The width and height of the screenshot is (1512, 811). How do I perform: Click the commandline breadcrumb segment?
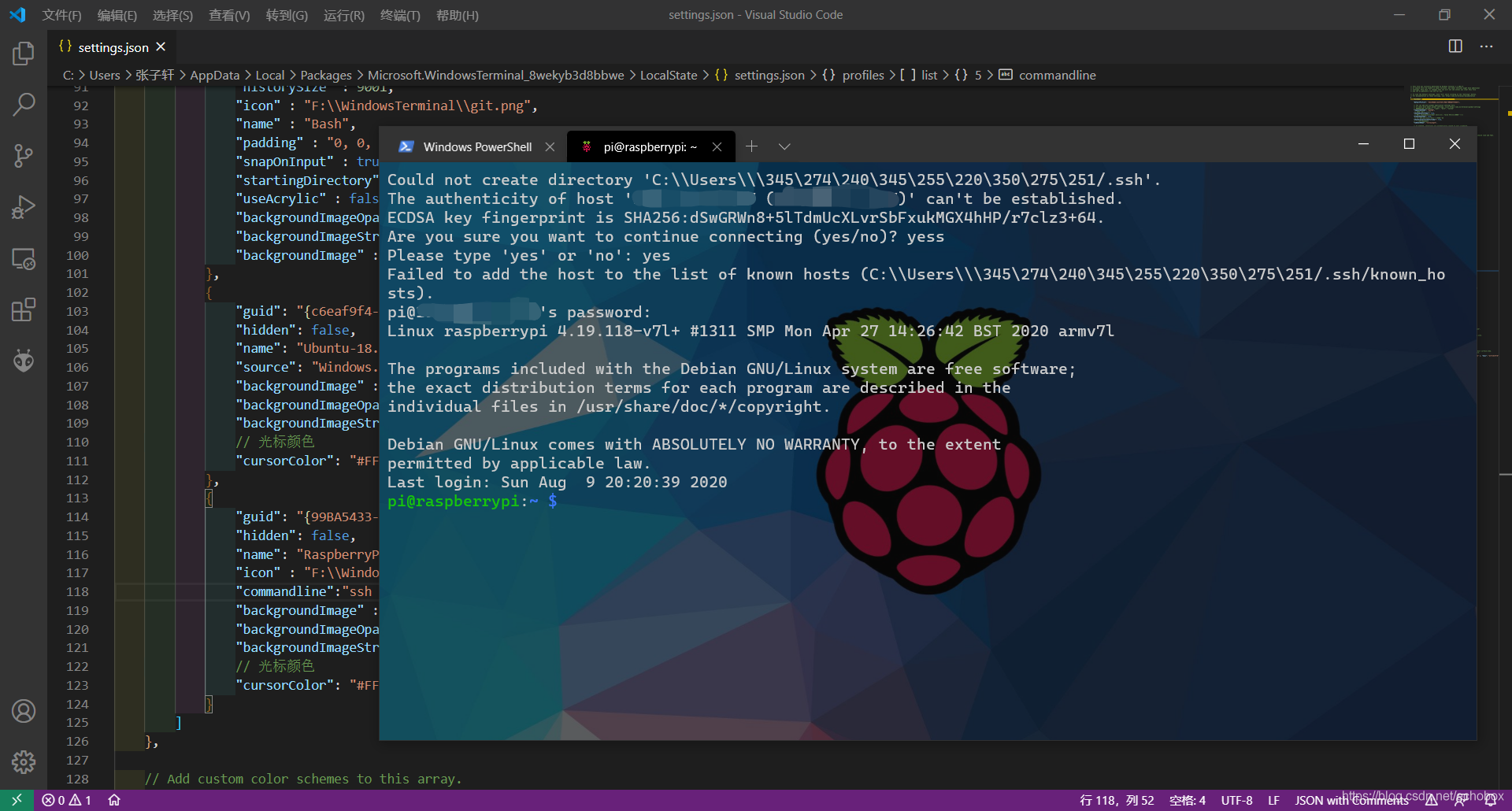(1057, 75)
